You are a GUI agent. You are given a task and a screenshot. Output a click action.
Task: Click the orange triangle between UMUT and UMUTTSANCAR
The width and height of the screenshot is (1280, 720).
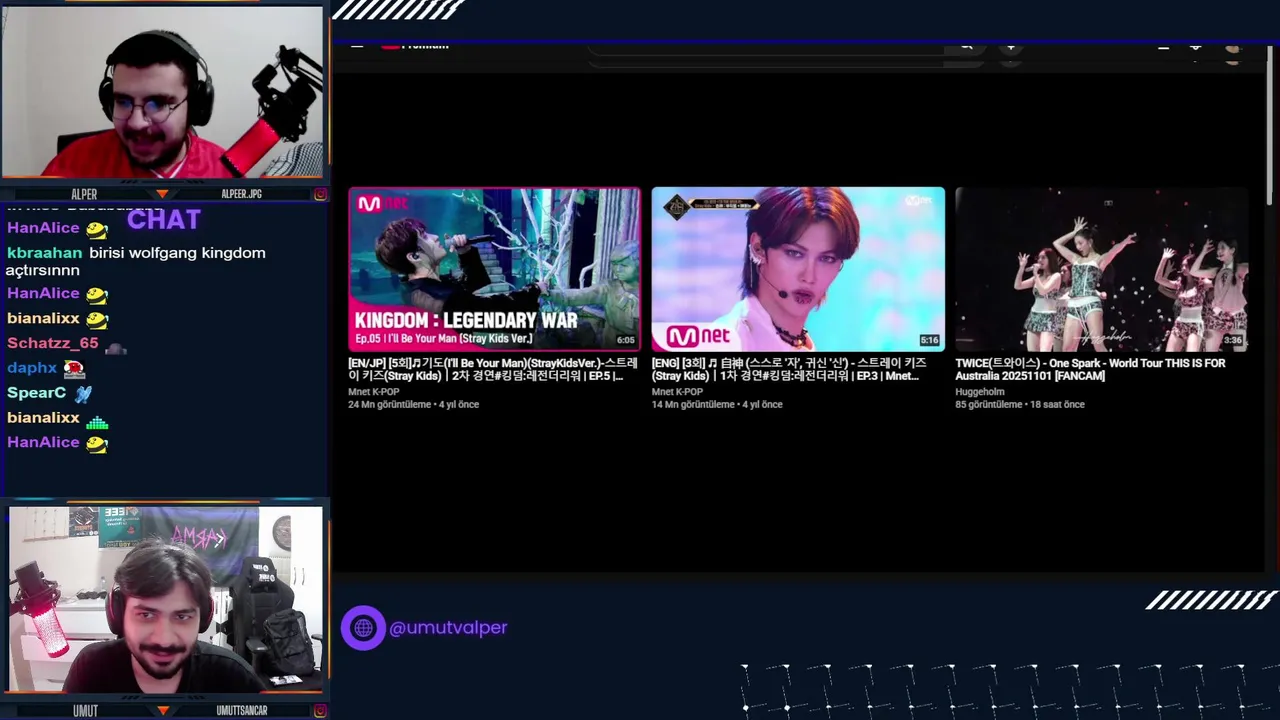click(x=162, y=711)
